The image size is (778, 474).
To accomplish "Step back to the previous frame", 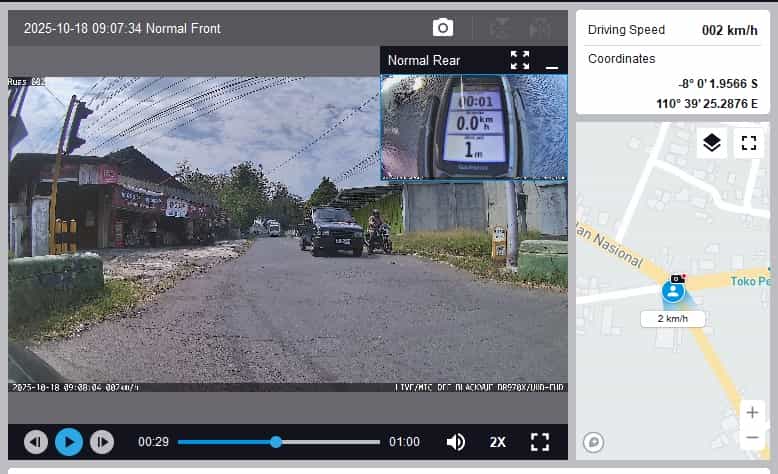I will coord(36,441).
